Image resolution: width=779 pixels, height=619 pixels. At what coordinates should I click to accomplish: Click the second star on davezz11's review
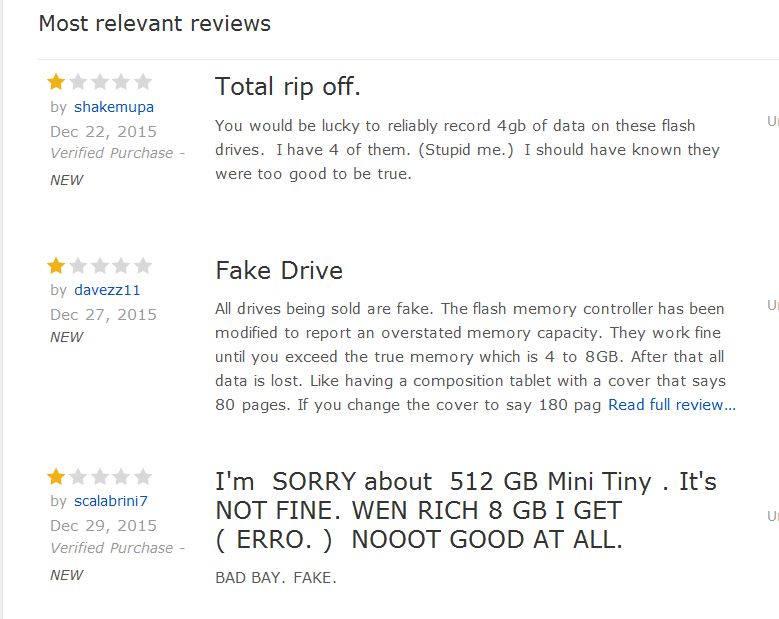[78, 266]
